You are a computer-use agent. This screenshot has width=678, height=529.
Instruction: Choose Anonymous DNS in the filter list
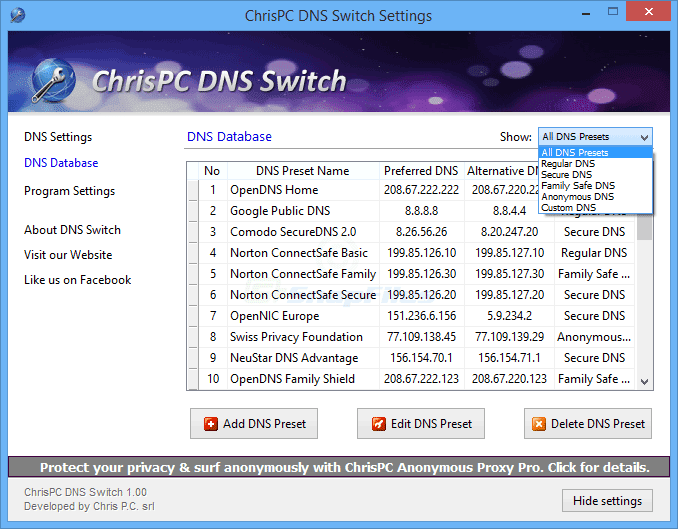click(x=595, y=196)
